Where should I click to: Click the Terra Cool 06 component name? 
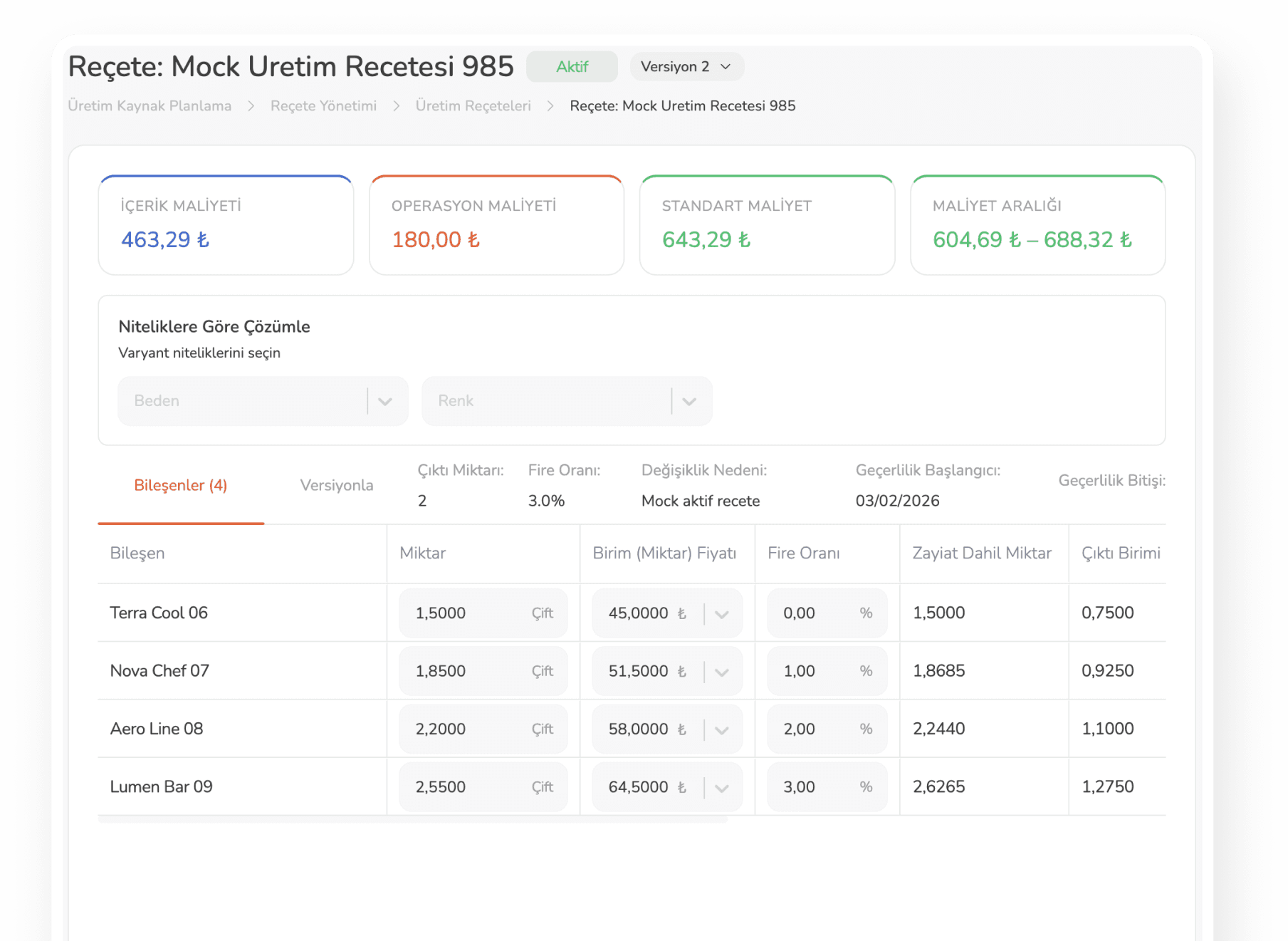[x=159, y=613]
